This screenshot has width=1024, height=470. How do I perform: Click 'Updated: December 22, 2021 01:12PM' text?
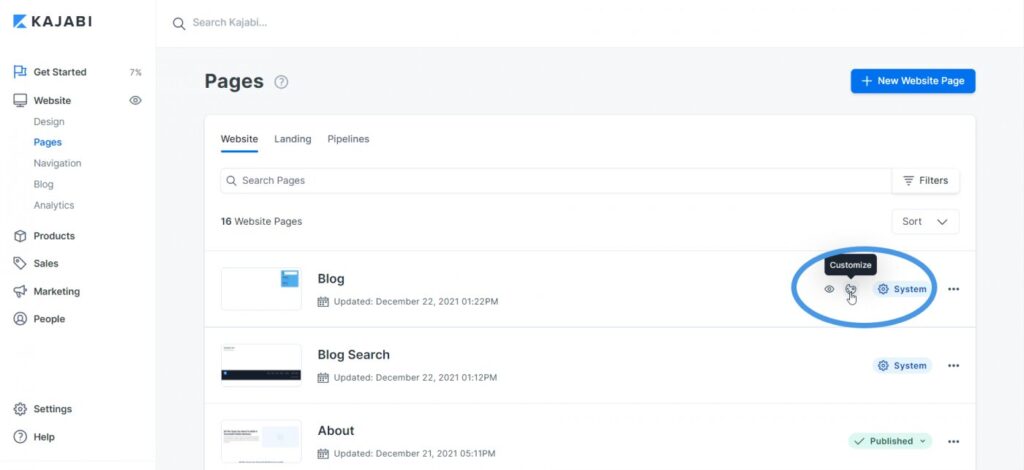coord(415,377)
